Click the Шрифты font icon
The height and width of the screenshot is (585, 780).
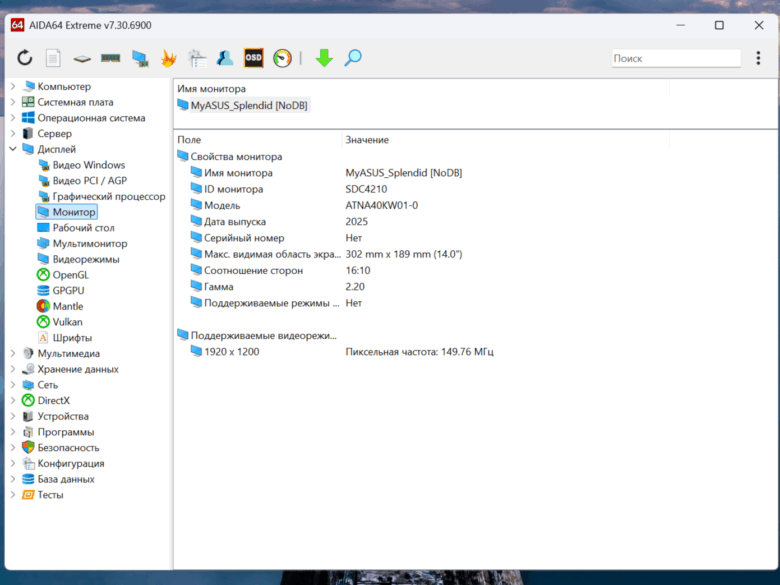click(x=43, y=338)
